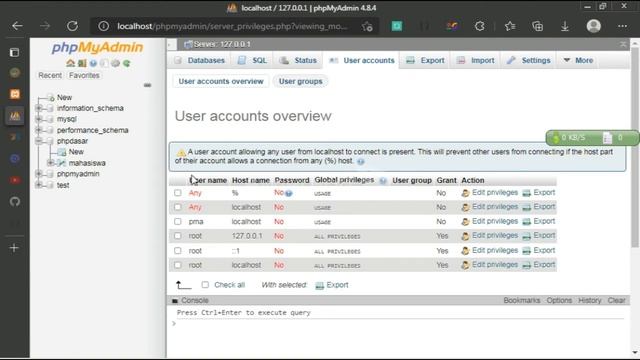640x360 pixels.
Task: Open the Status tab
Action: tap(298, 60)
